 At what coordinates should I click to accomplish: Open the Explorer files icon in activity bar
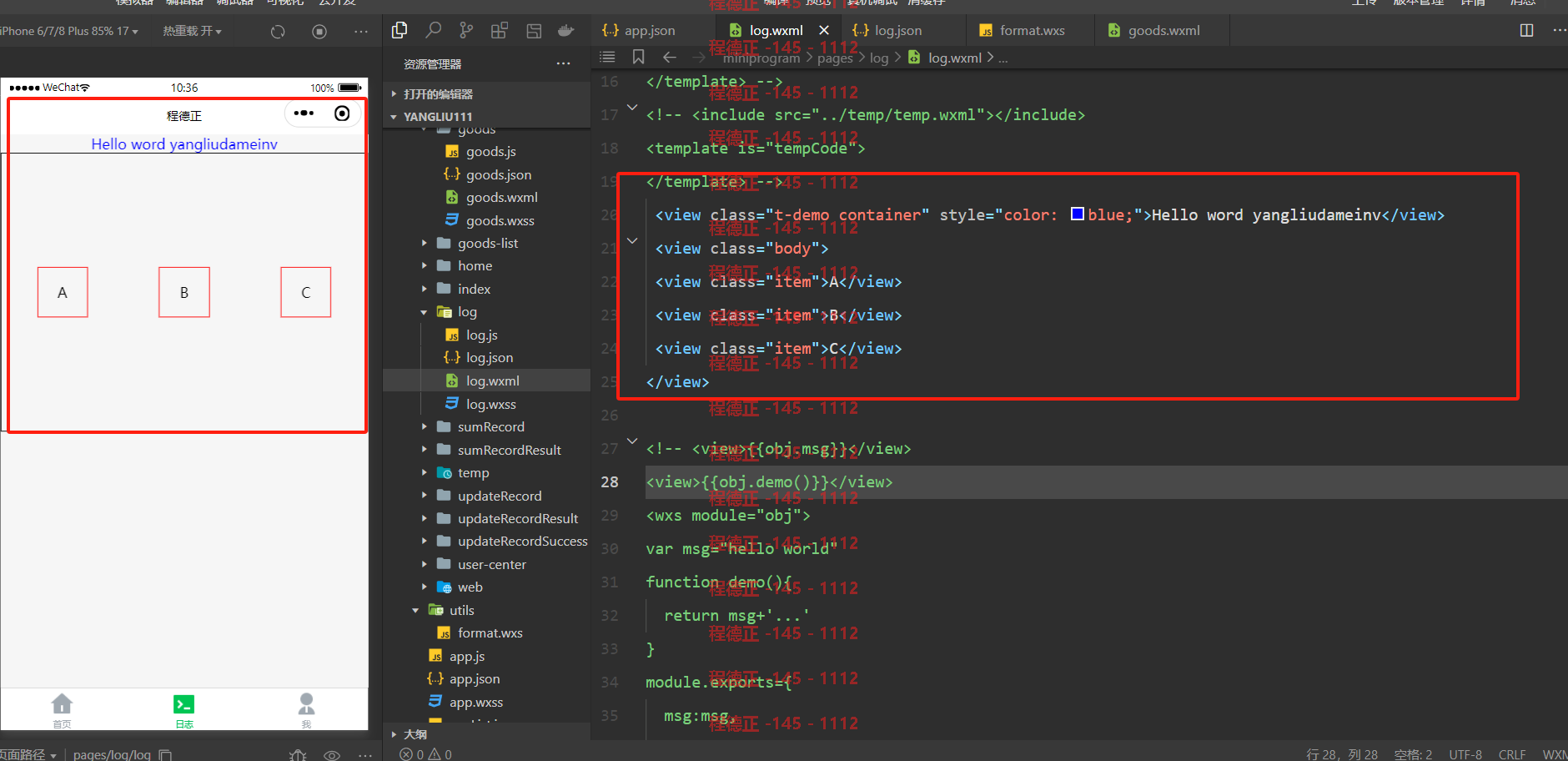click(x=400, y=31)
